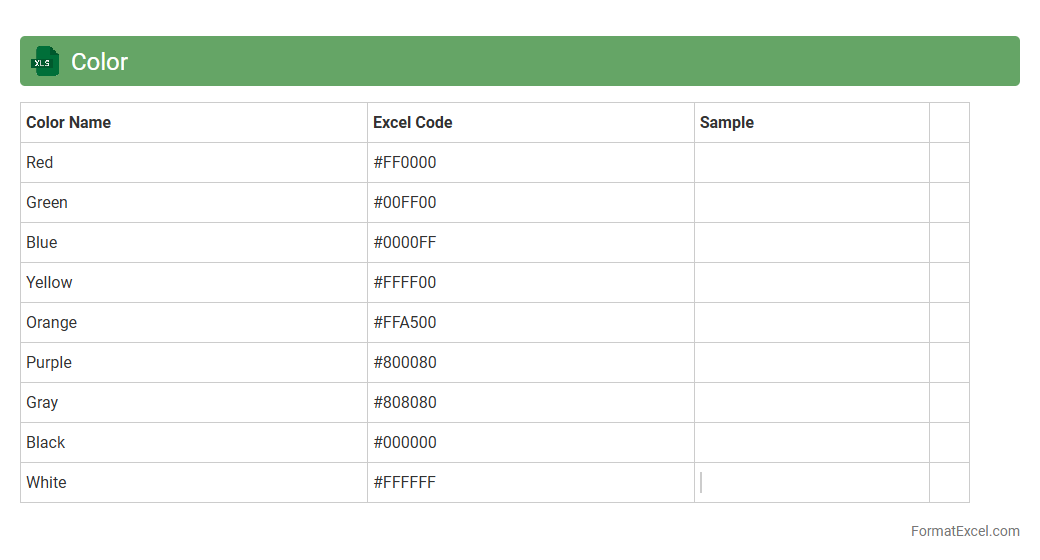
Task: Click the #FF0000 code cell
Action: [x=405, y=162]
